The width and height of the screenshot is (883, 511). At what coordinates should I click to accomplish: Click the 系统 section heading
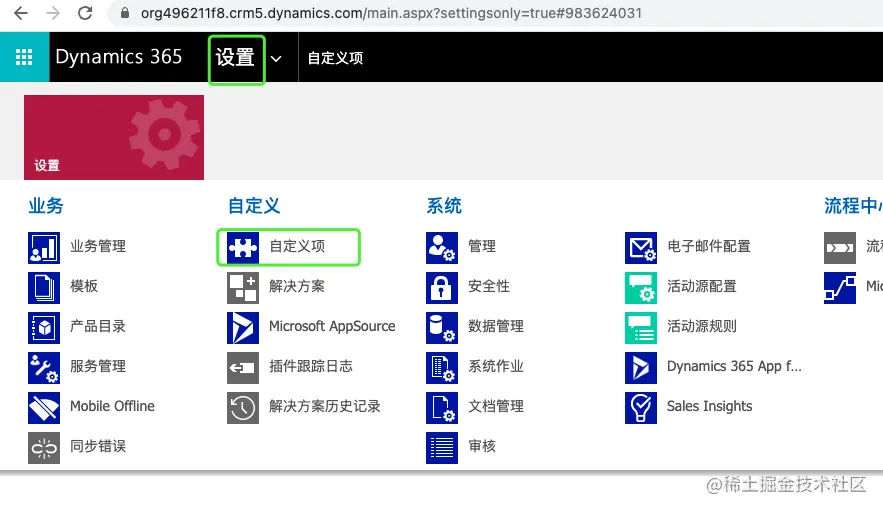[x=444, y=206]
